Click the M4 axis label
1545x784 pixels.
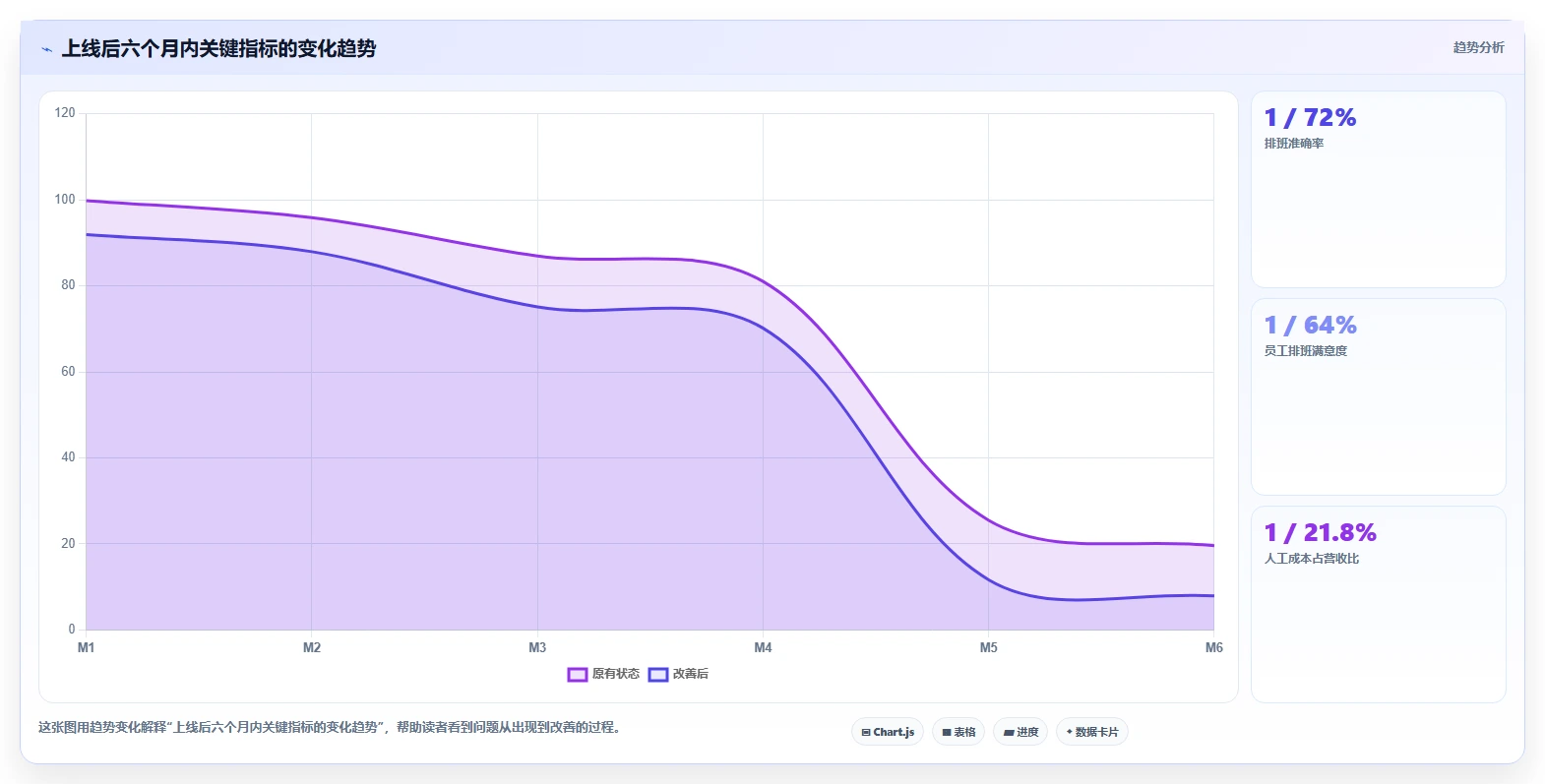point(763,647)
